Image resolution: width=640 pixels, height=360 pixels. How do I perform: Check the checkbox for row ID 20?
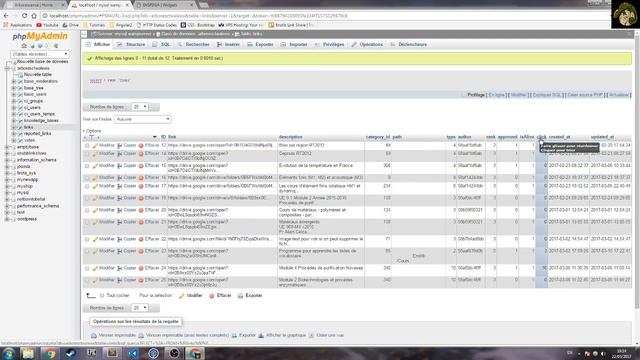click(87, 211)
